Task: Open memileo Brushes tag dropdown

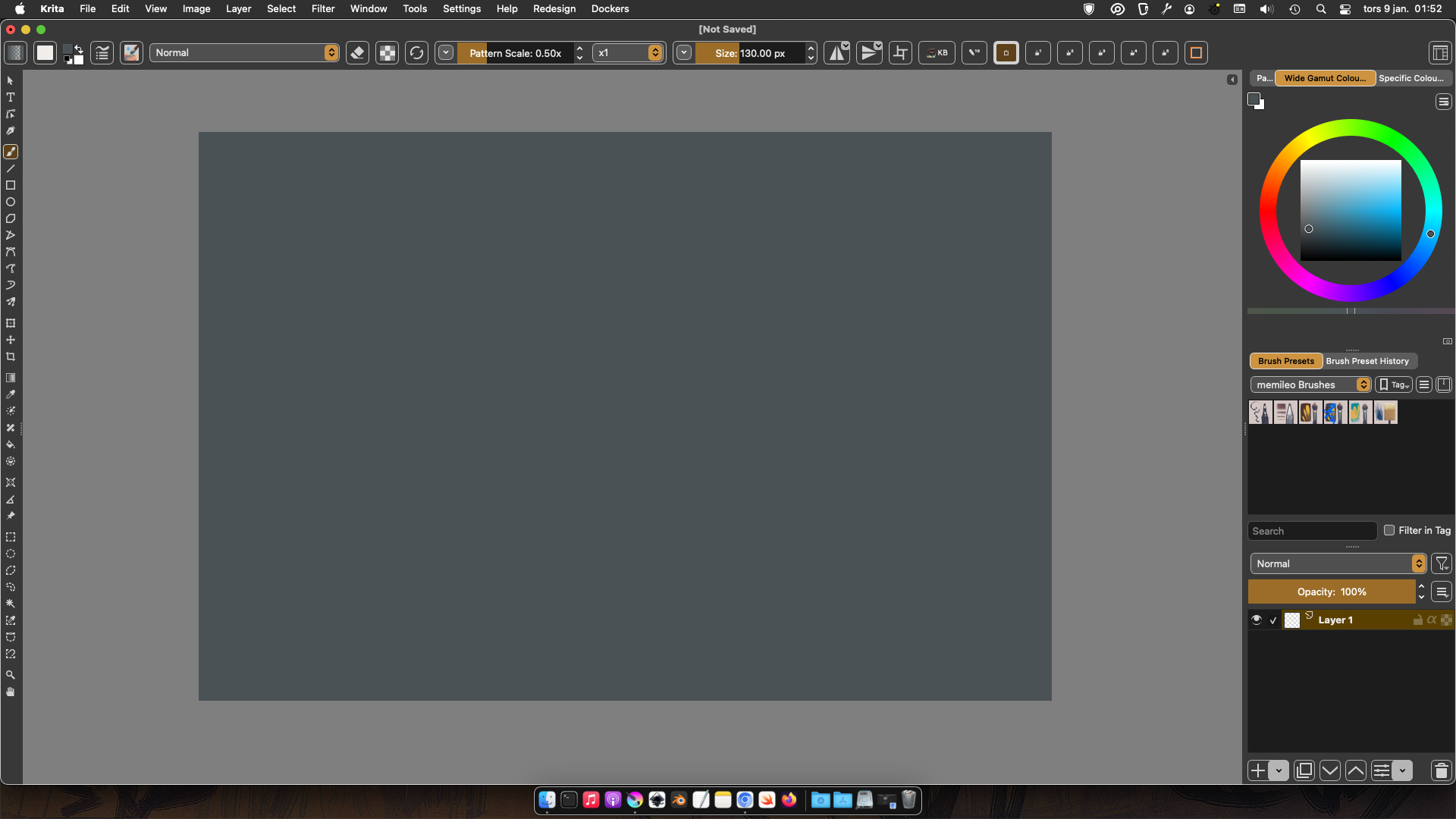Action: point(1310,384)
